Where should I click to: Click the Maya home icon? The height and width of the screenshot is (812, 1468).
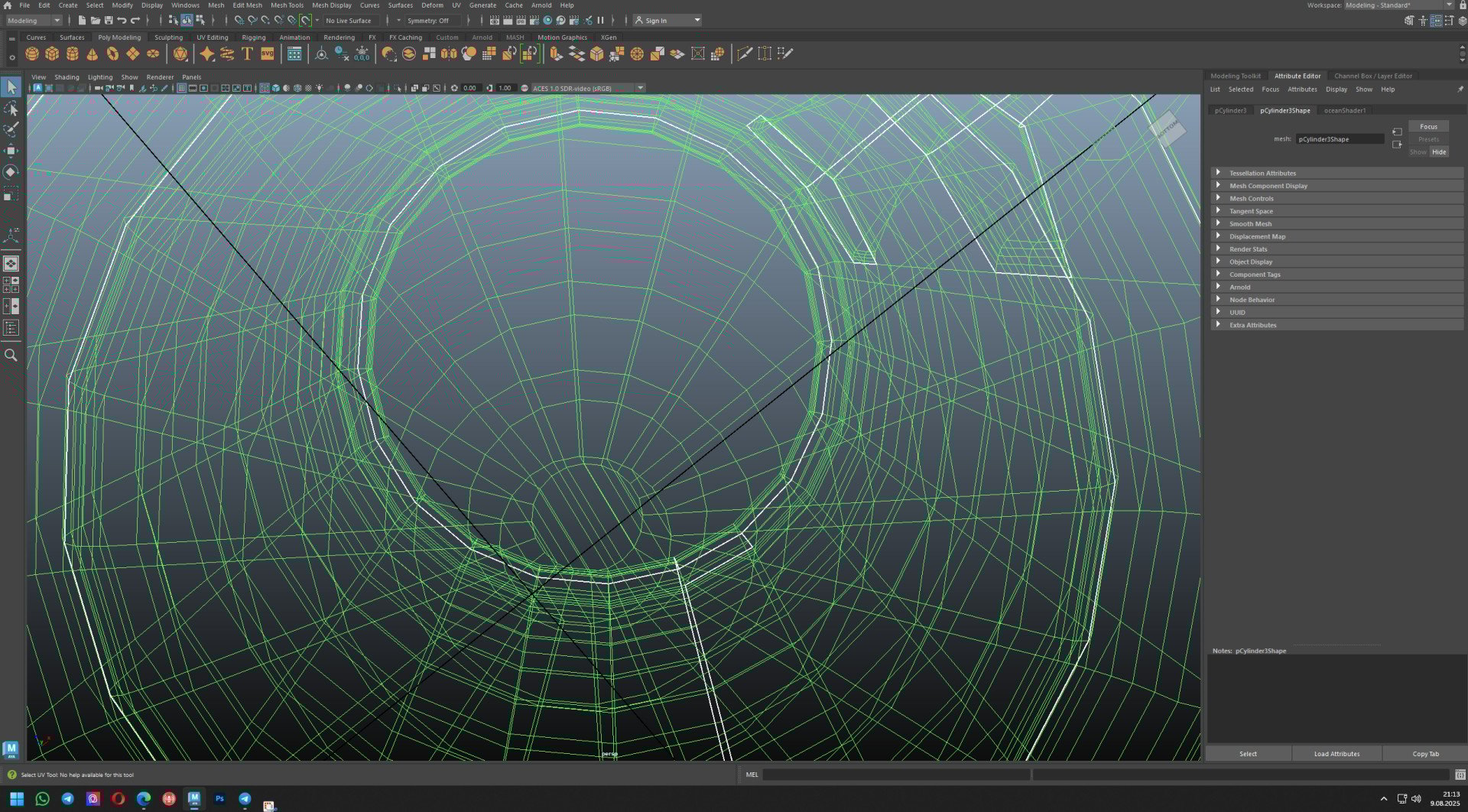click(x=8, y=5)
